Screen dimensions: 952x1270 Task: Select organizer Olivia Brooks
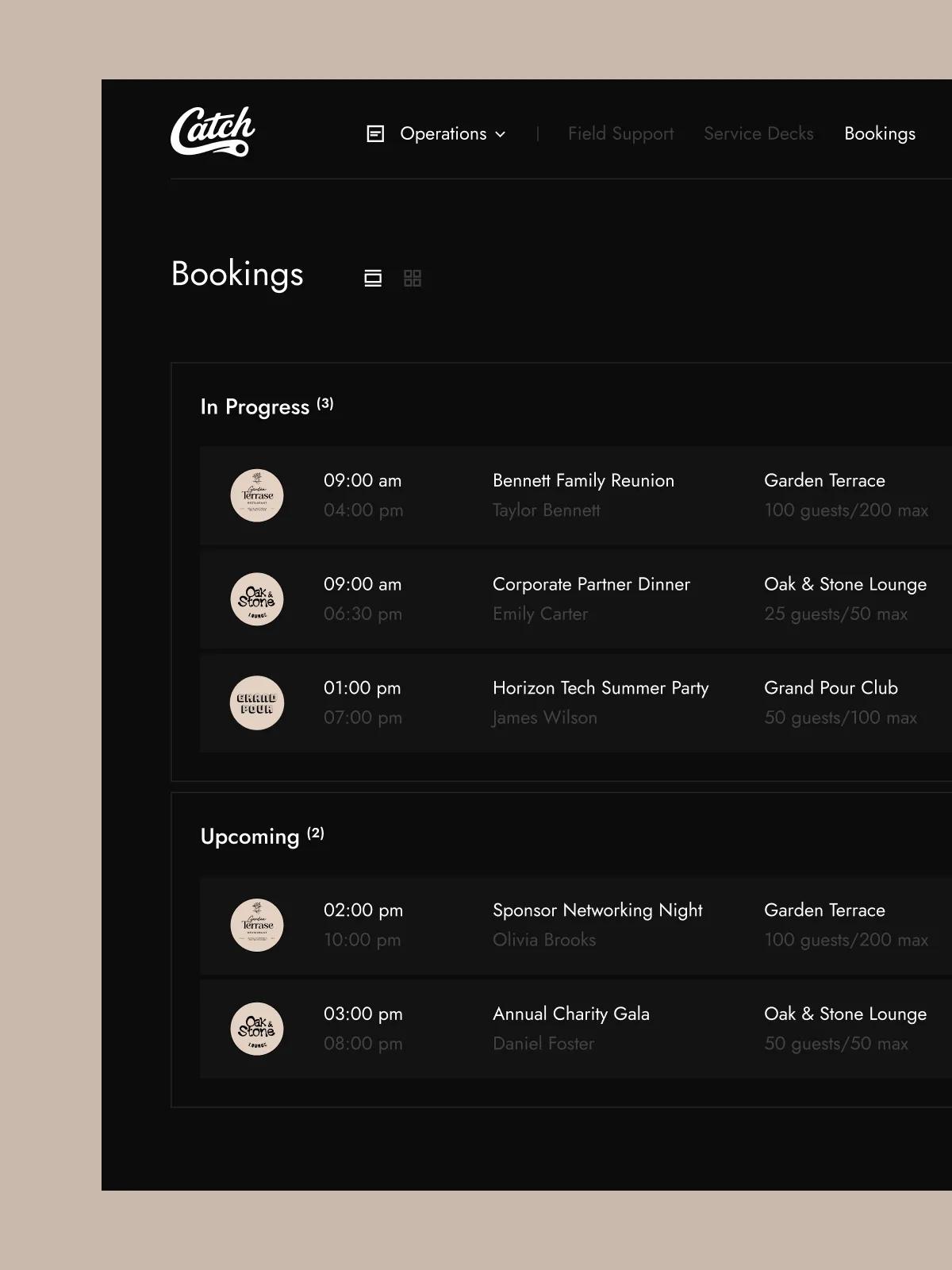point(544,940)
